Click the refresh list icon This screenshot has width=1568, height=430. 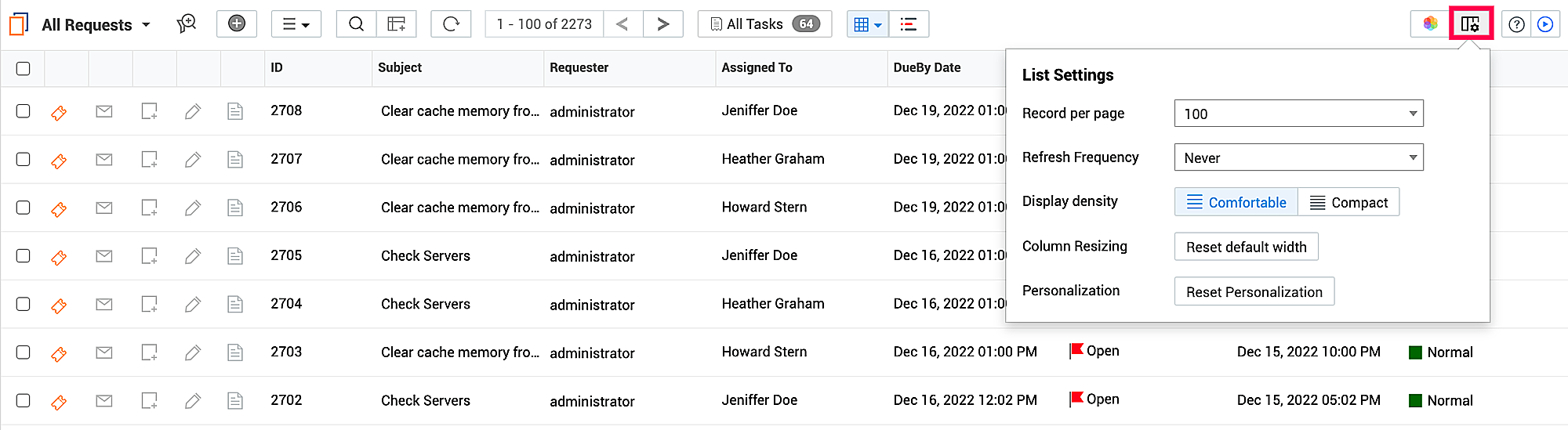(x=451, y=24)
